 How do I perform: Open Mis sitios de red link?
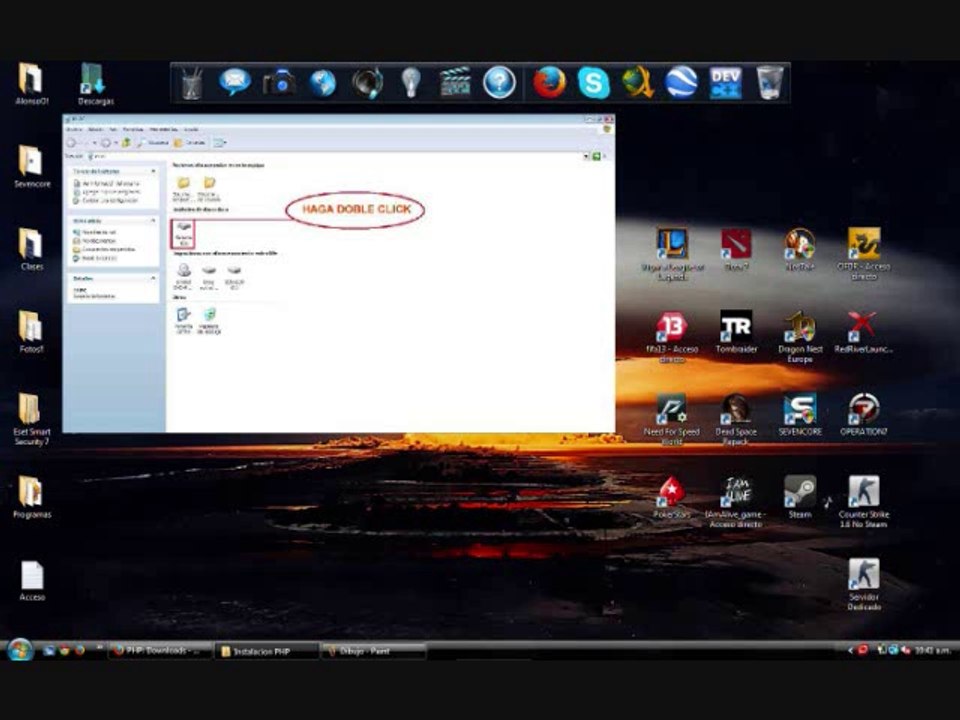tap(94, 233)
